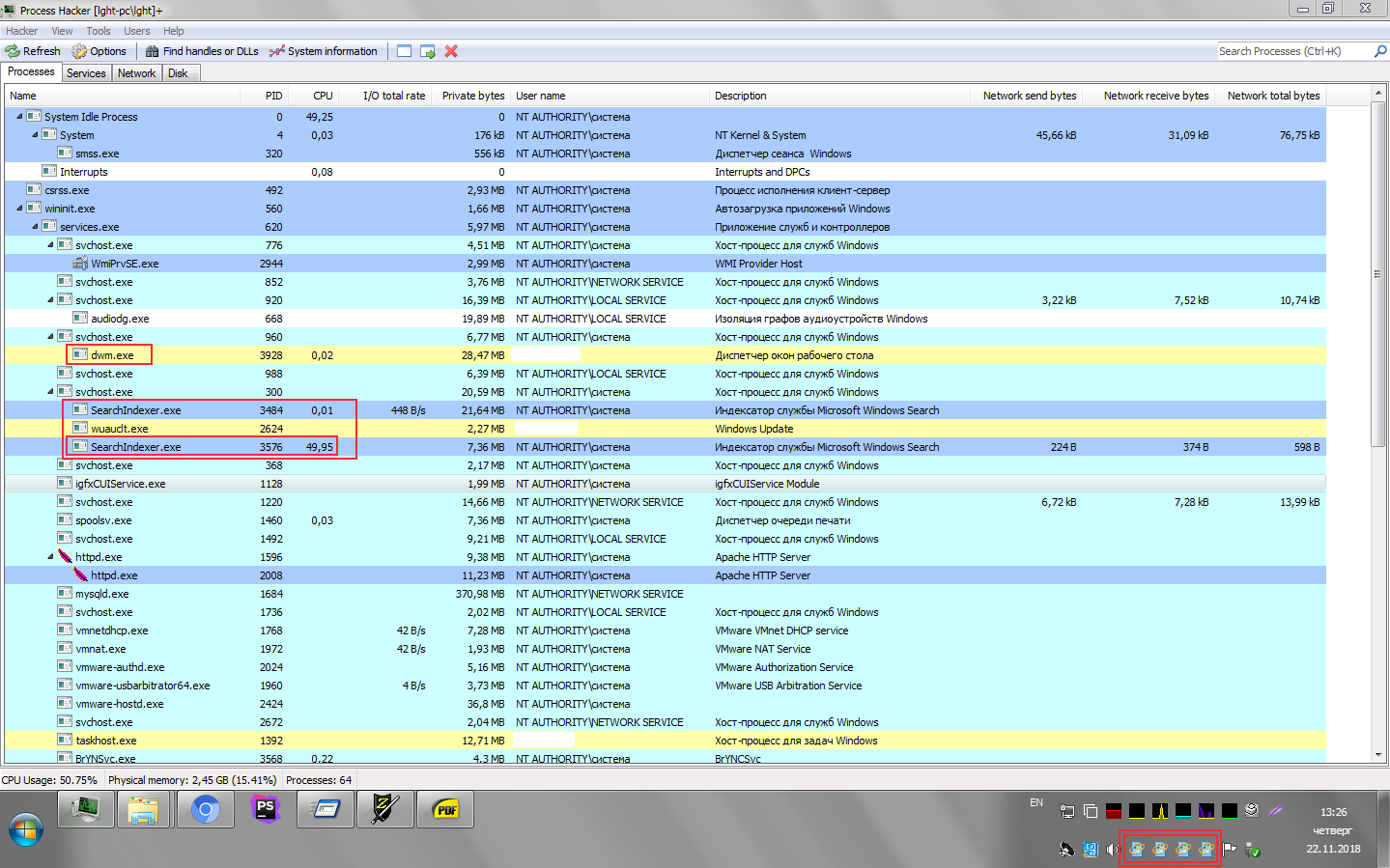
Task: Click the Find window and thread icon
Action: click(x=427, y=51)
